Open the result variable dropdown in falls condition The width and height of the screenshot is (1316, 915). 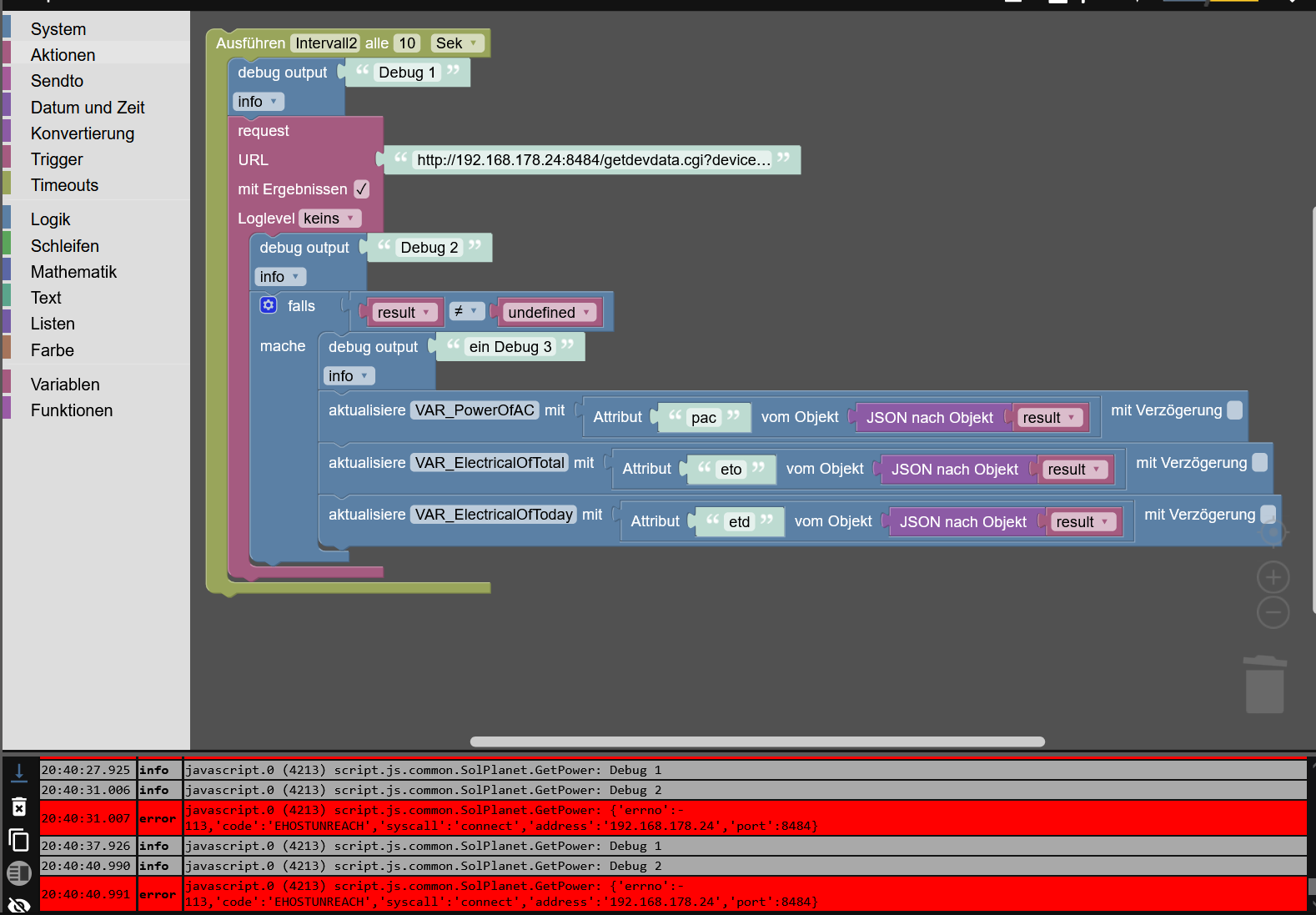(404, 313)
